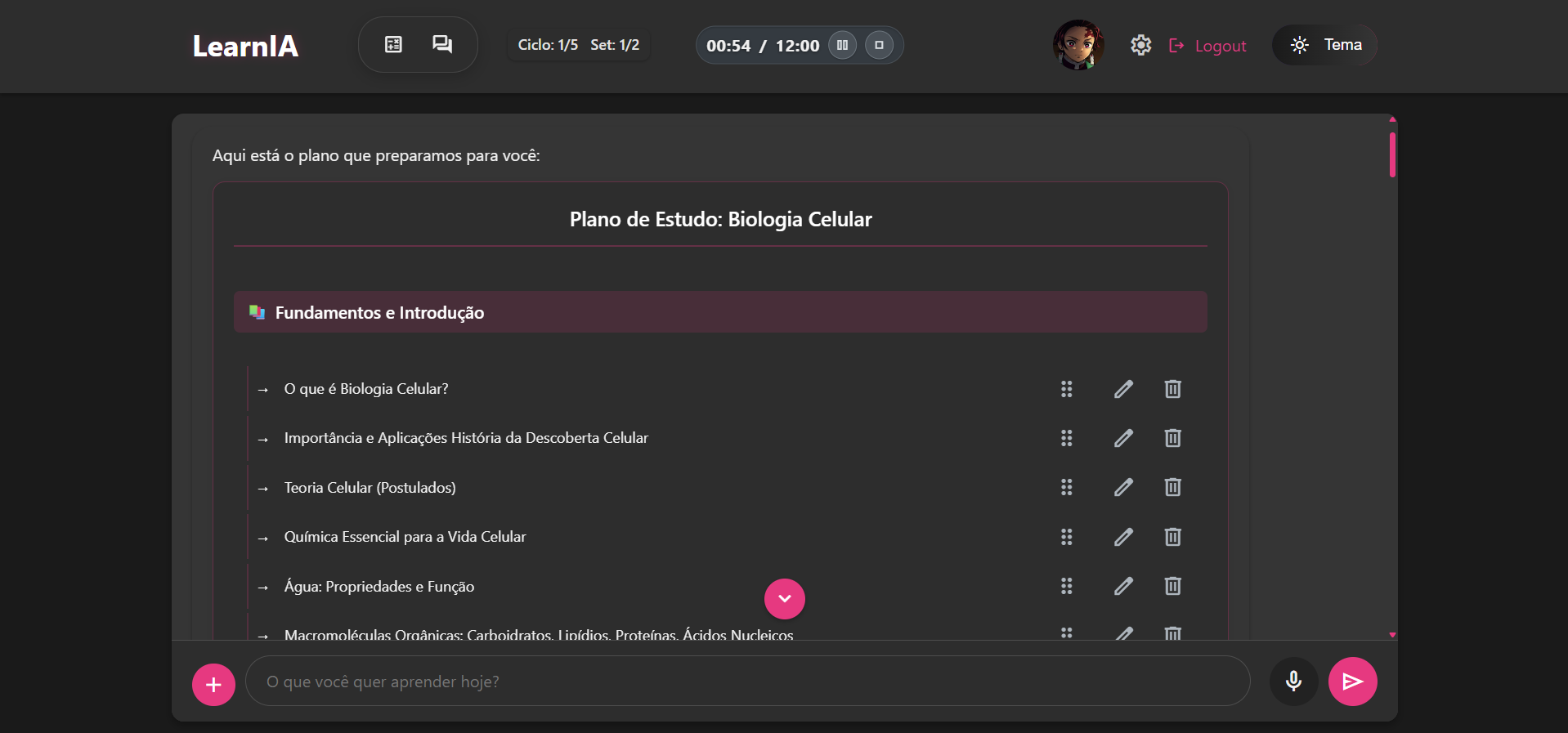The width and height of the screenshot is (1568, 733).
Task: Edit "O que é Biologia Celular?" topic
Action: 1123,389
